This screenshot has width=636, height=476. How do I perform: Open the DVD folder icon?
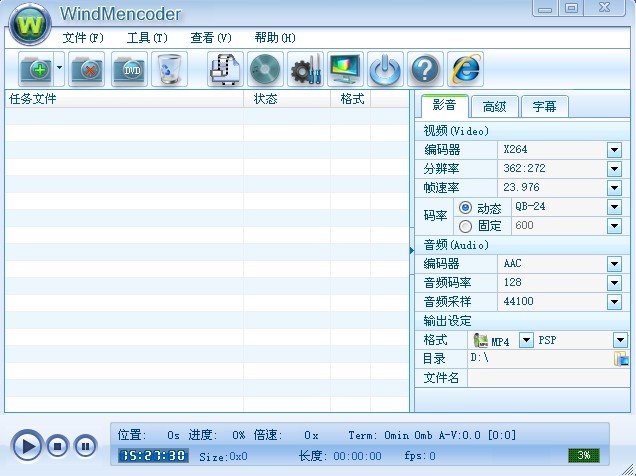coord(129,69)
